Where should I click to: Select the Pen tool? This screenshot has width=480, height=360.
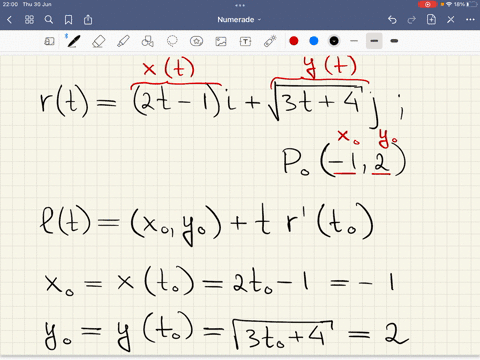[x=74, y=41]
